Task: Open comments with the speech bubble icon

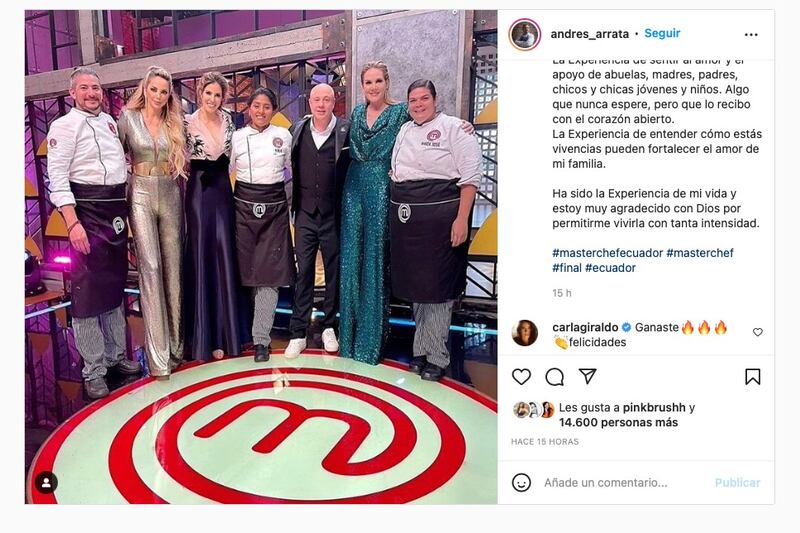Action: [x=554, y=377]
